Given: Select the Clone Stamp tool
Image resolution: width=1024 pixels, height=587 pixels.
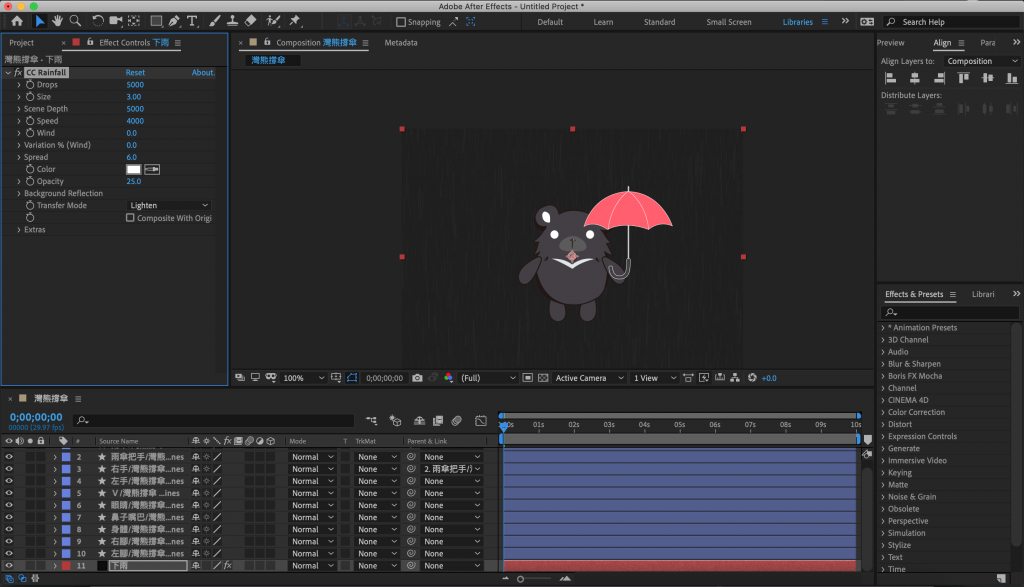Looking at the screenshot, I should tap(232, 21).
